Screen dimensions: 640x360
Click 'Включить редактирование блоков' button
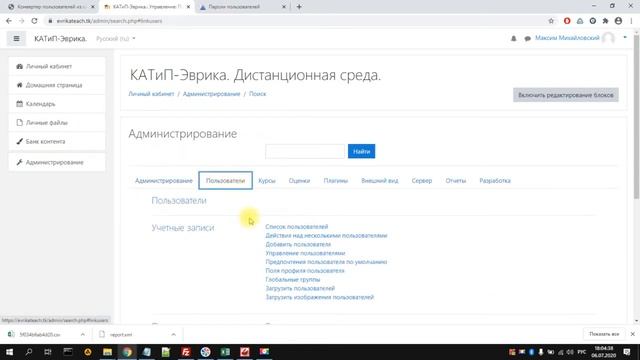(x=566, y=95)
